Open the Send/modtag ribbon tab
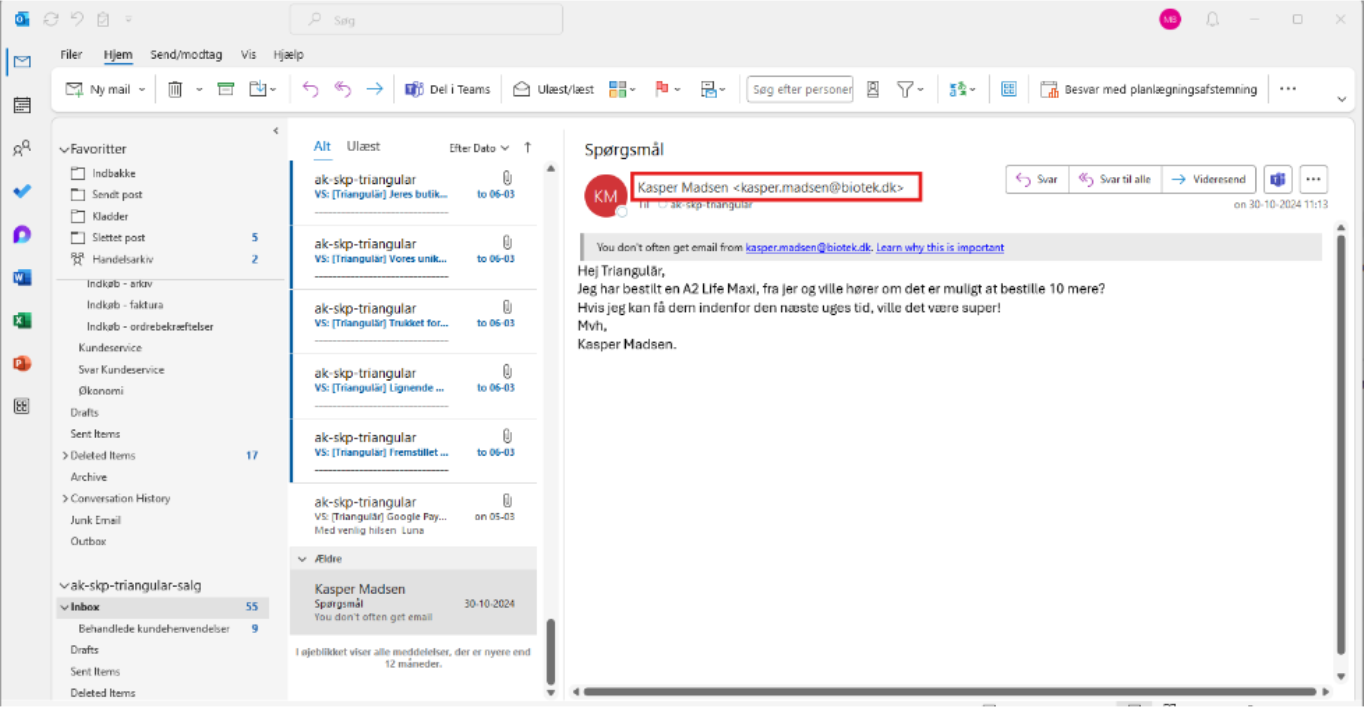 coord(186,55)
